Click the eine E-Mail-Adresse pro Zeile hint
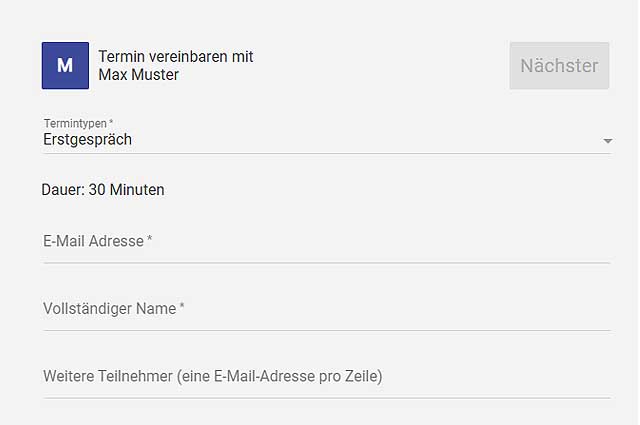 (280, 376)
